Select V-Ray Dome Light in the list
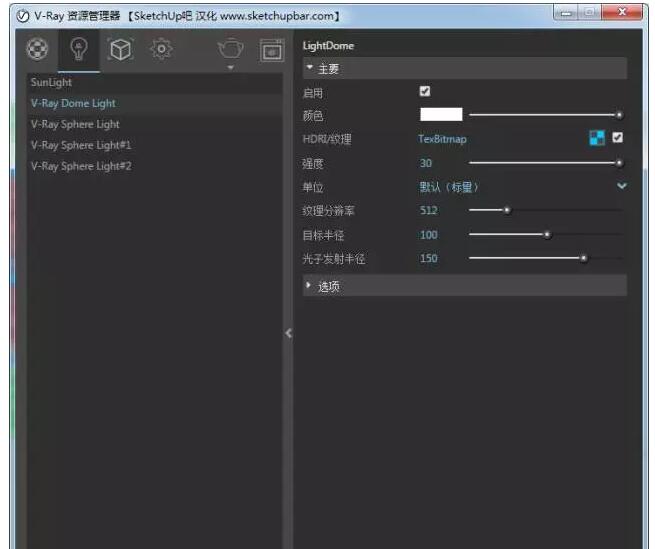 point(155,104)
